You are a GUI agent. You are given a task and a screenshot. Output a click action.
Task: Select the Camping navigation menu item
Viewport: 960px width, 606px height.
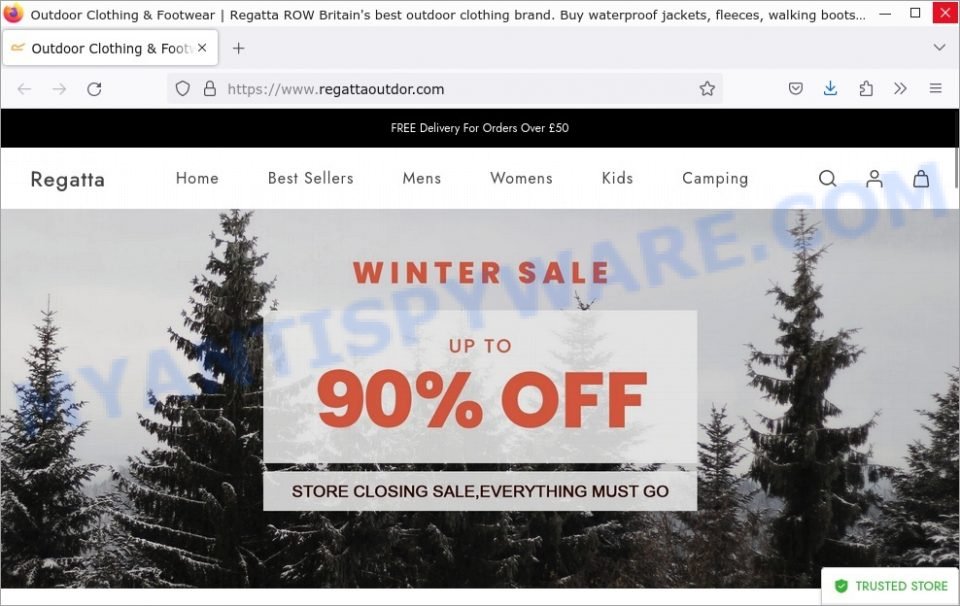[x=715, y=179]
